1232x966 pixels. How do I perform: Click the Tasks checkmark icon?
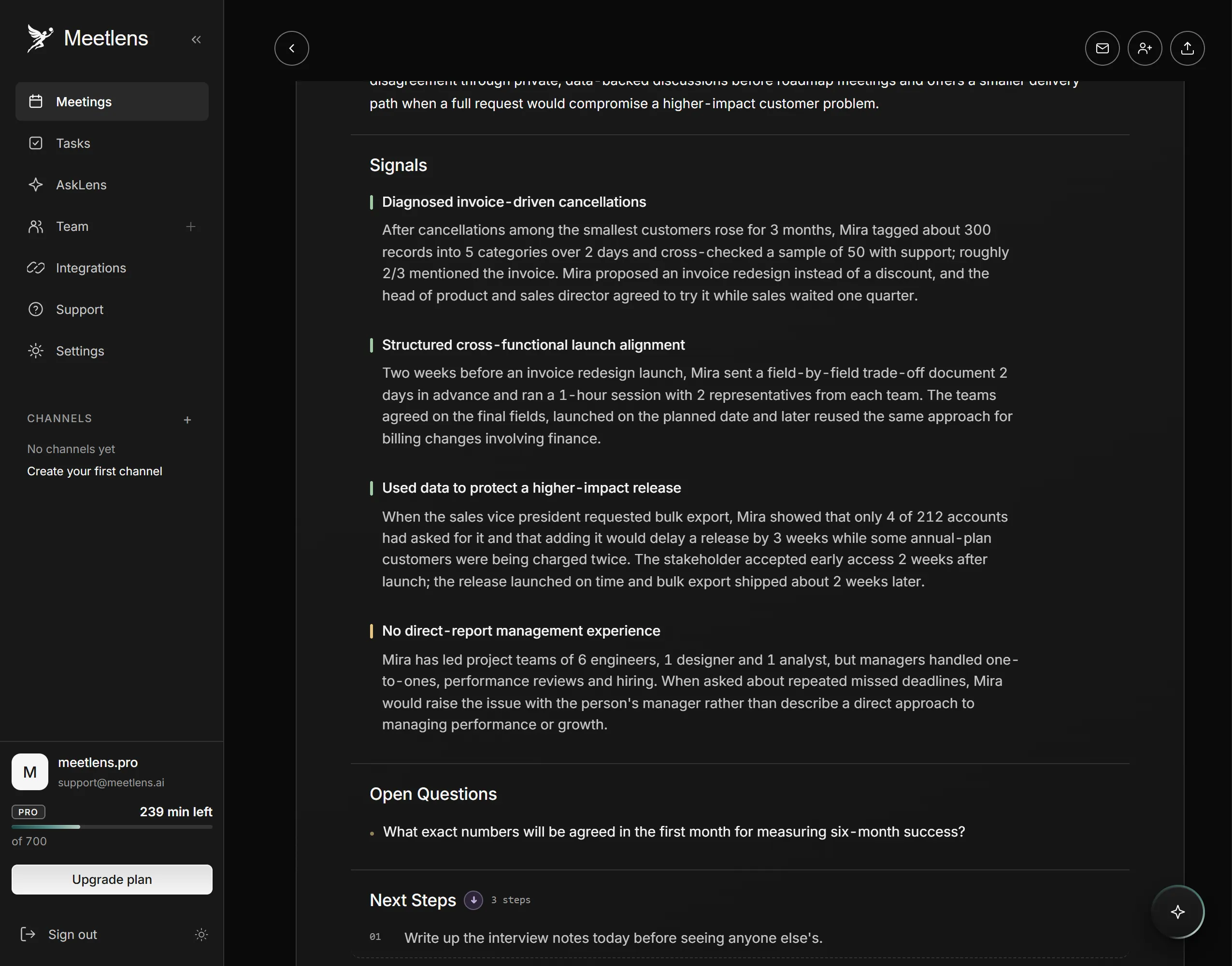pos(36,143)
